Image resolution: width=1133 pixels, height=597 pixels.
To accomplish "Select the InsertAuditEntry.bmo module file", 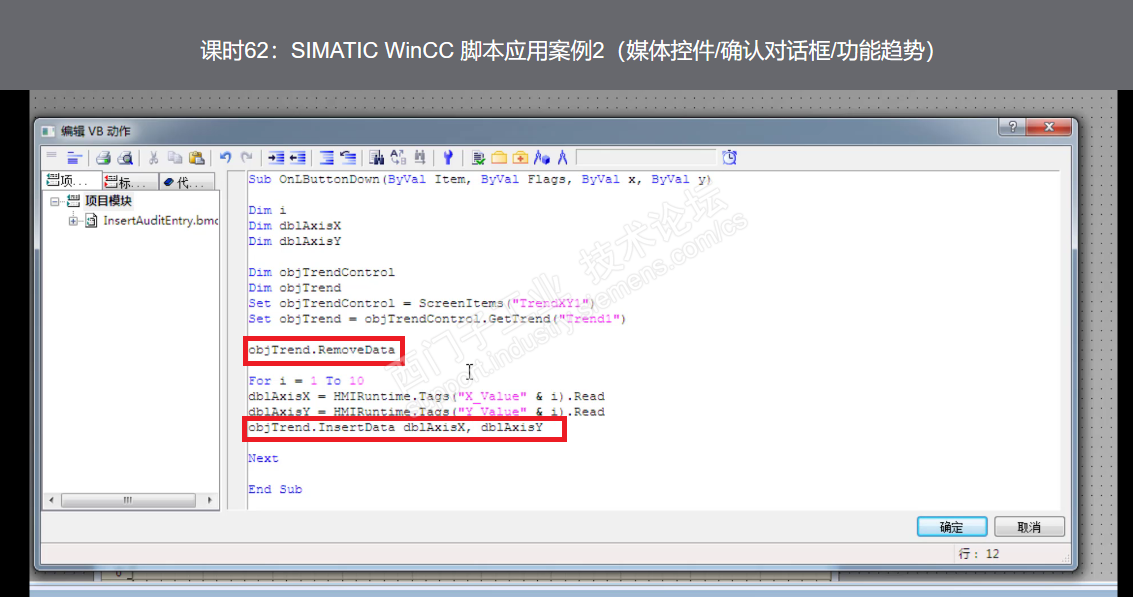I will [x=160, y=220].
